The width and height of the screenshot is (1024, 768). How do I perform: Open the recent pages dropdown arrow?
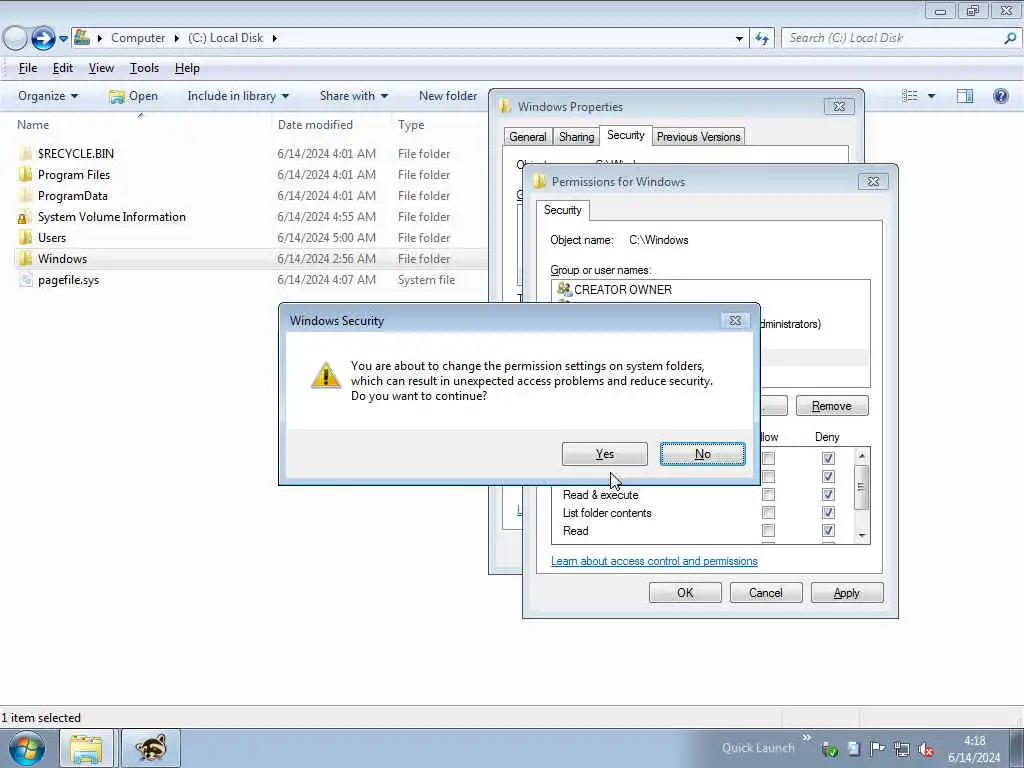[63, 39]
